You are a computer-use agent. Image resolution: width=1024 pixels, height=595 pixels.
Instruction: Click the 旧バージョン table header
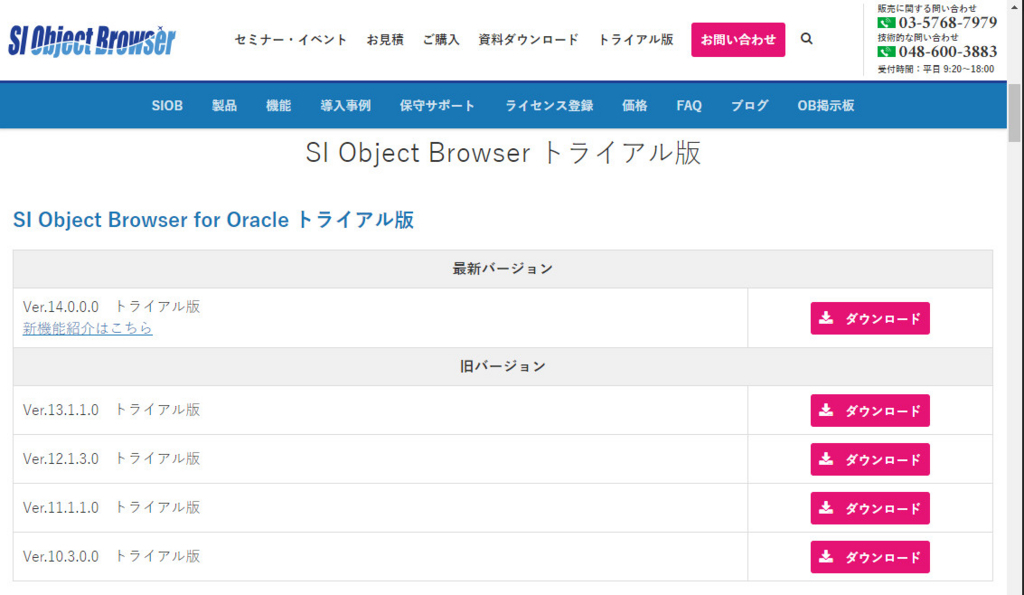point(503,366)
